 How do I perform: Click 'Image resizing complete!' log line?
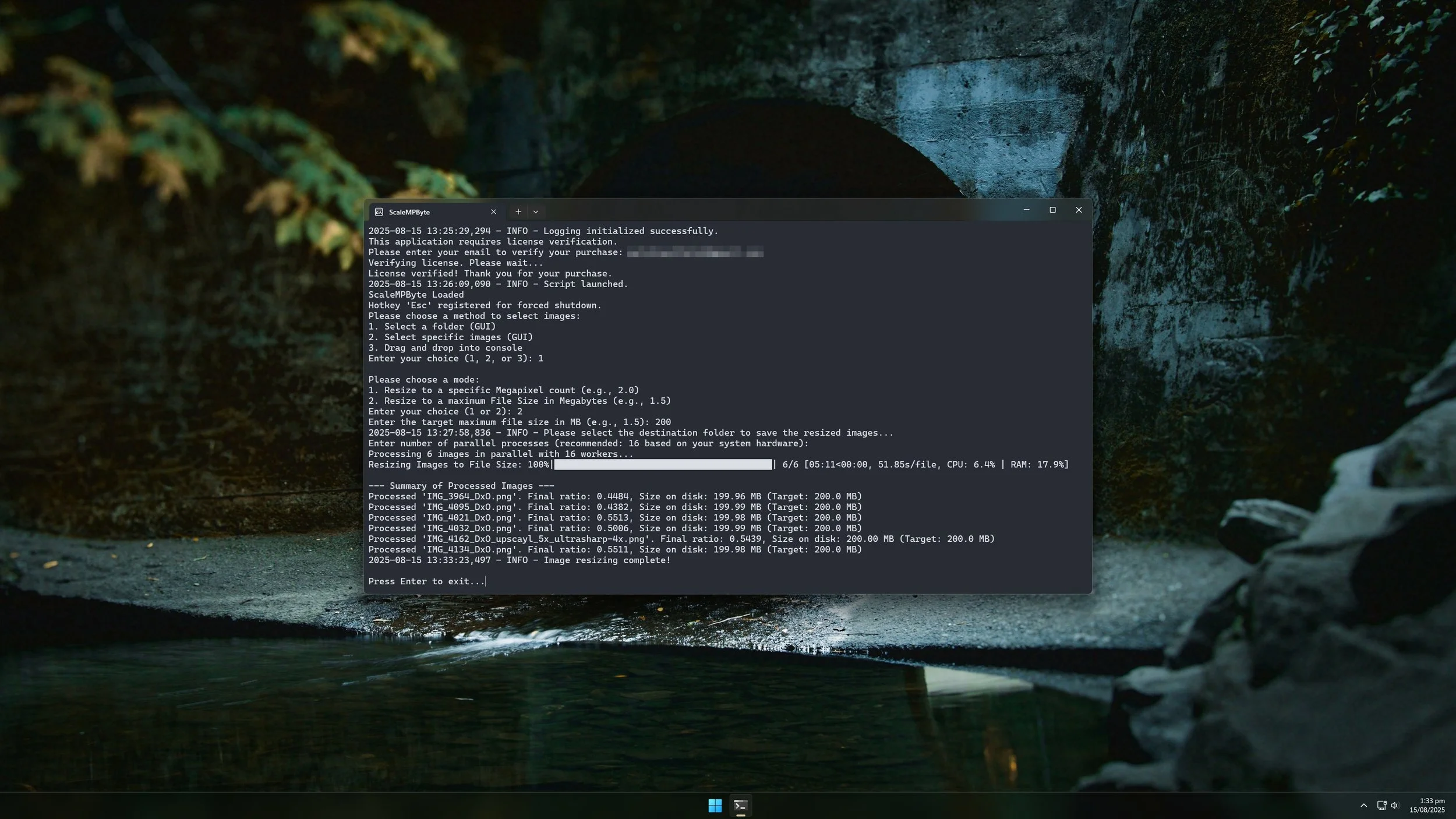click(607, 560)
